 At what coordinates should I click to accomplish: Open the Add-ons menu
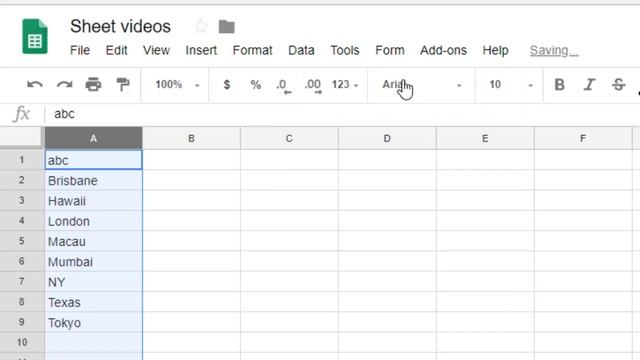(443, 50)
